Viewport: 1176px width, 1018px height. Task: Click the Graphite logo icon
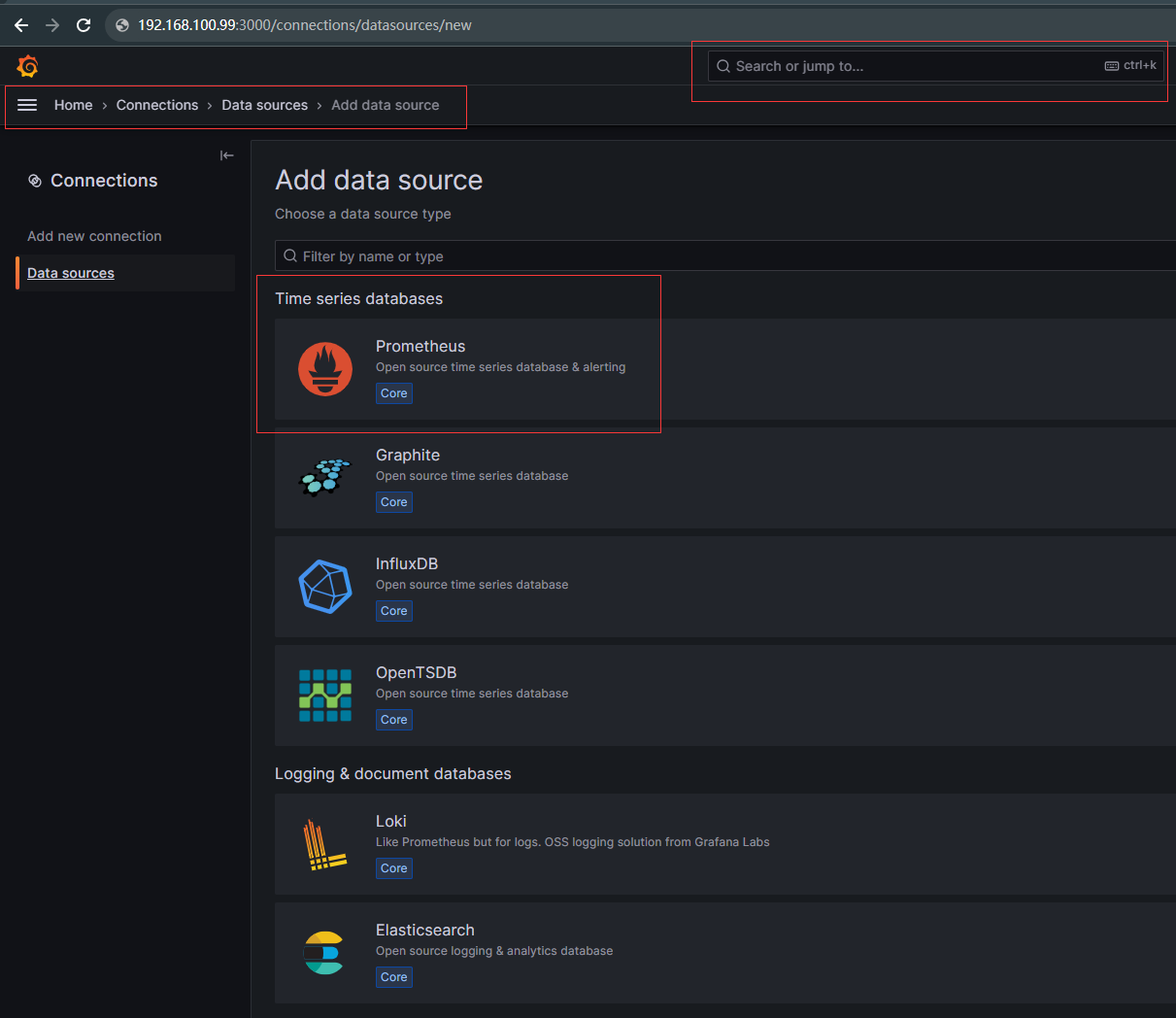pyautogui.click(x=325, y=477)
